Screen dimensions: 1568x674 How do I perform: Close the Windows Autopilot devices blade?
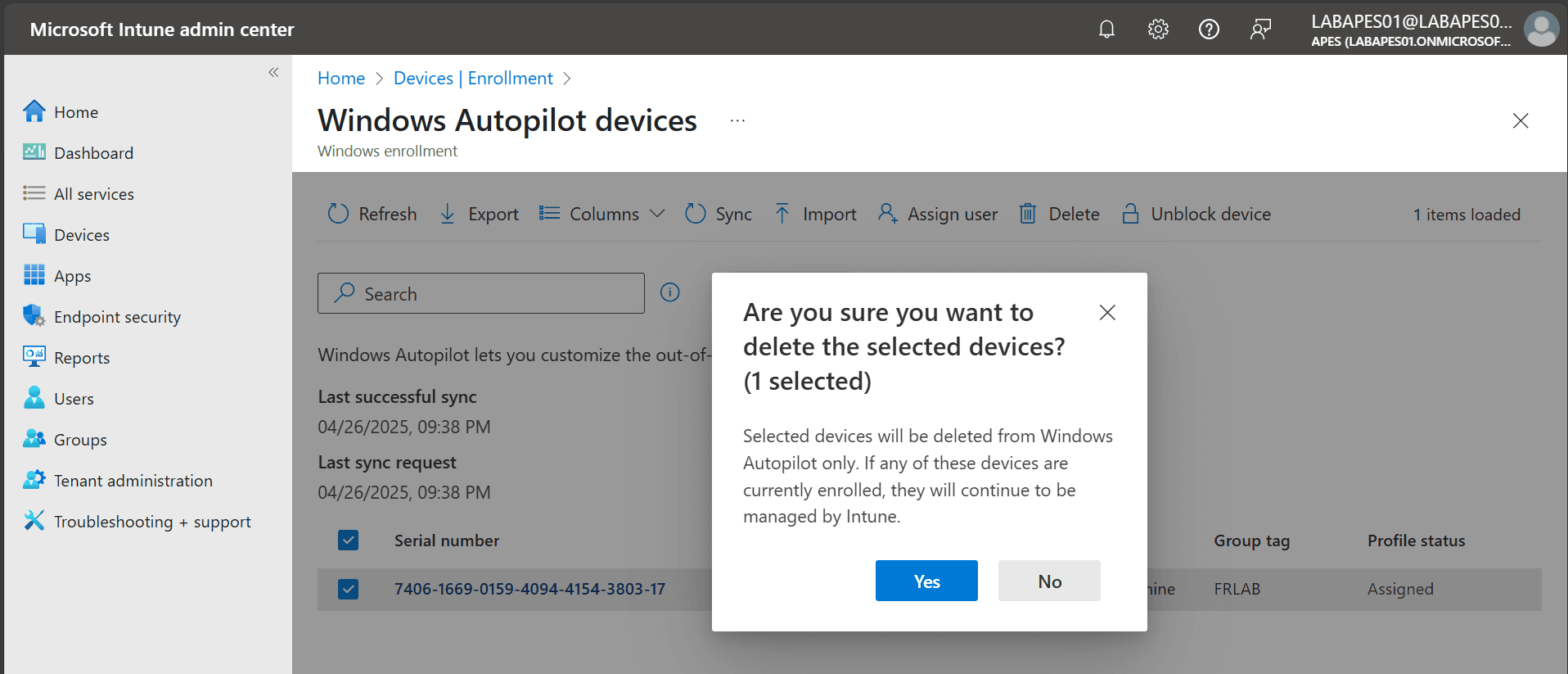point(1521,120)
